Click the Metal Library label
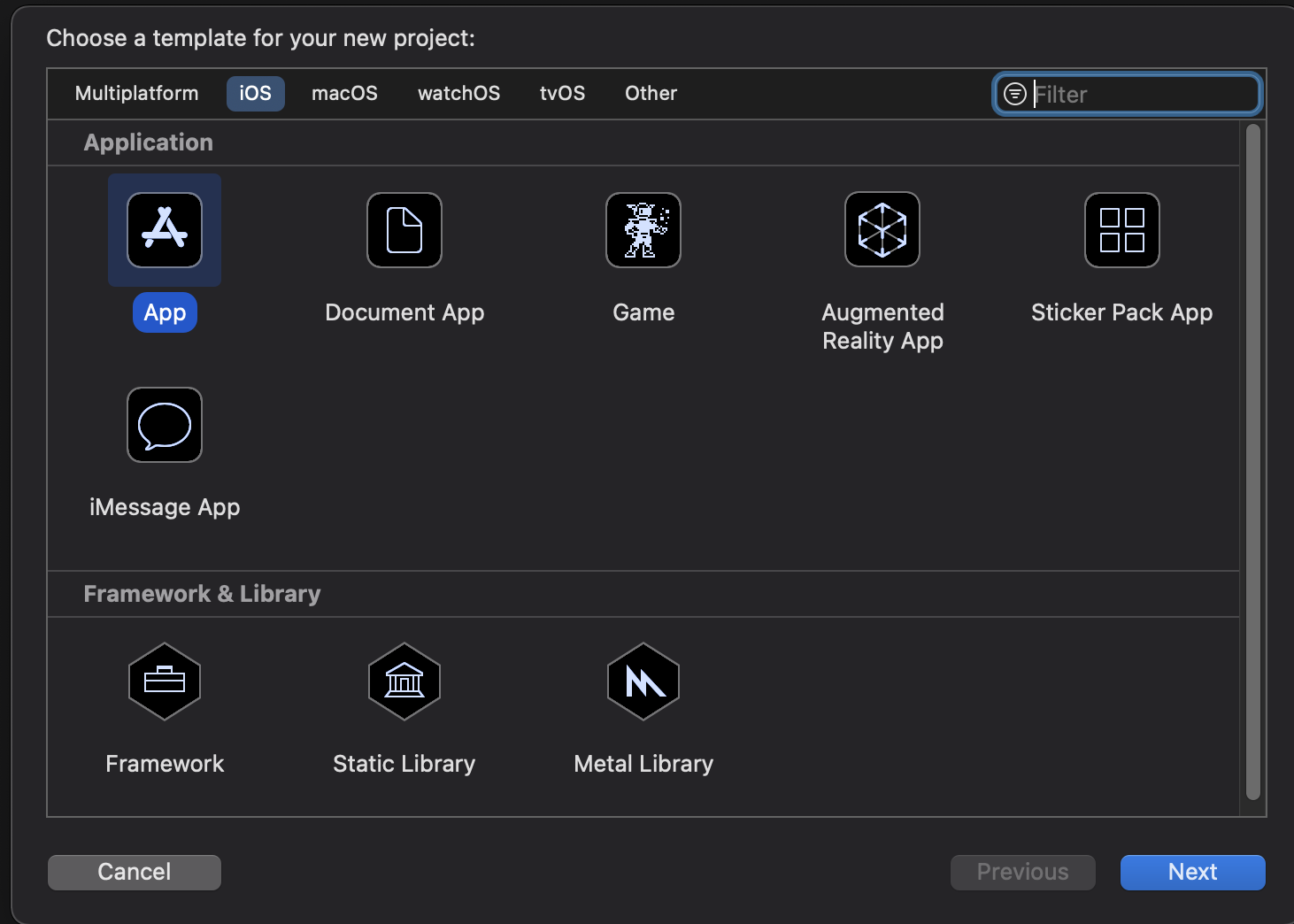 [x=643, y=764]
